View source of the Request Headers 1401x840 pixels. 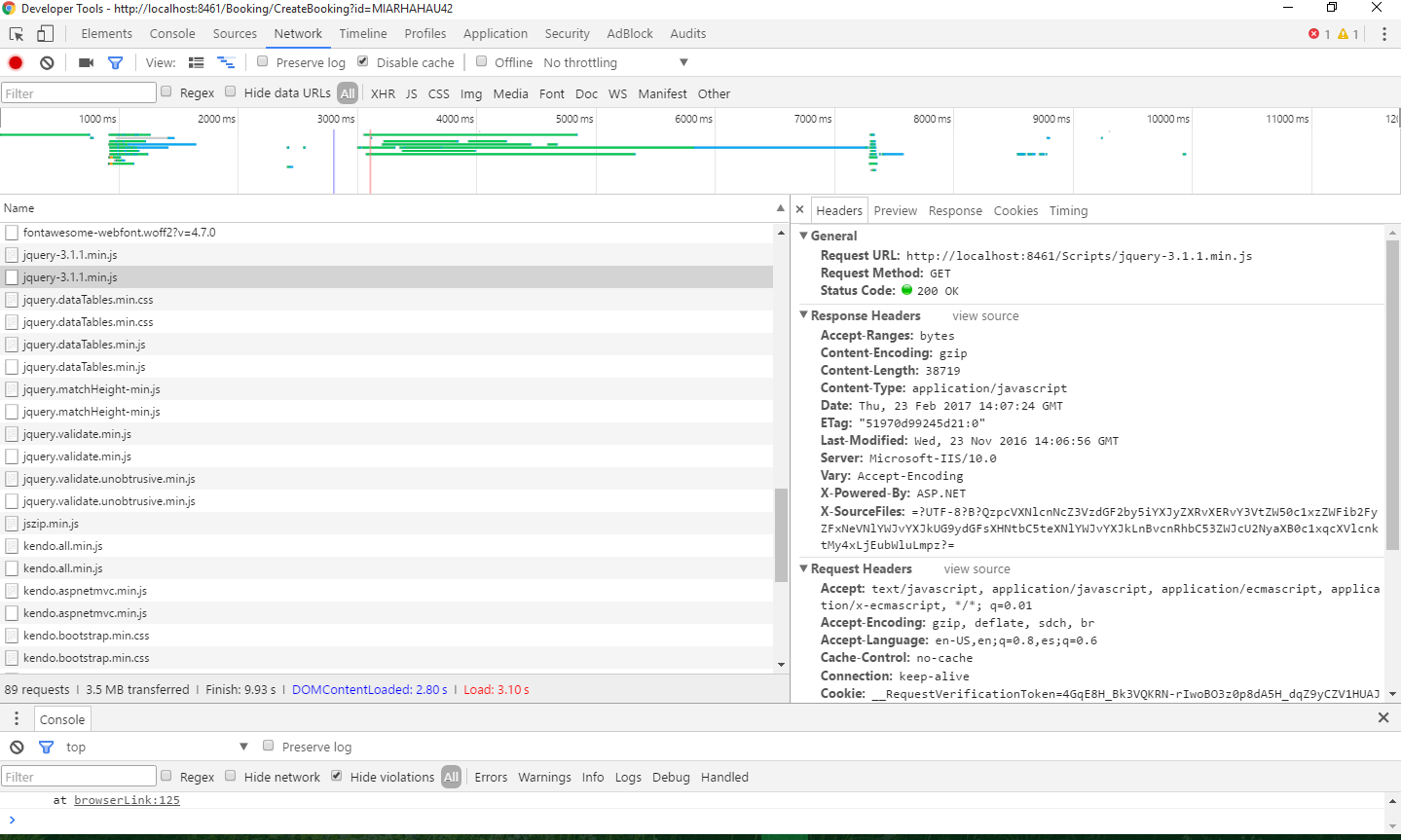977,569
